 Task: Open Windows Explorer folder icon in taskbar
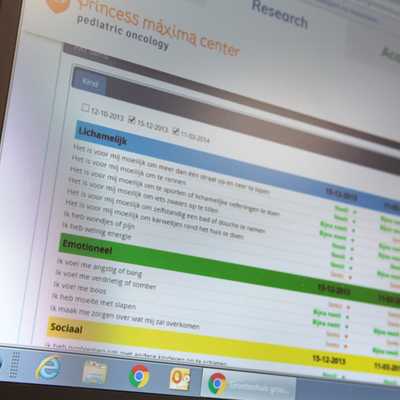tap(94, 373)
